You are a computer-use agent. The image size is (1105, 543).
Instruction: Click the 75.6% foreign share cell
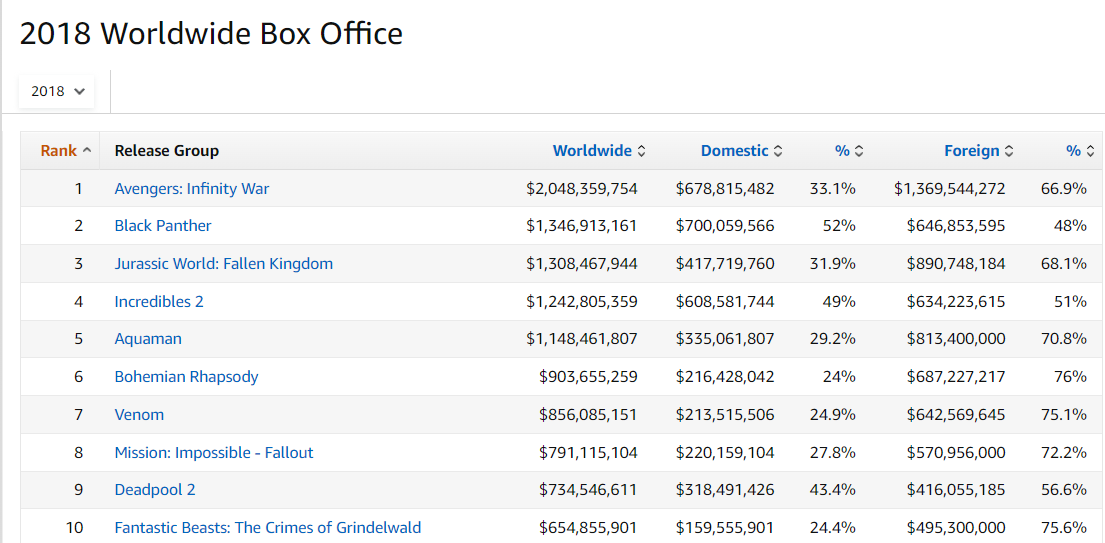click(x=1063, y=528)
